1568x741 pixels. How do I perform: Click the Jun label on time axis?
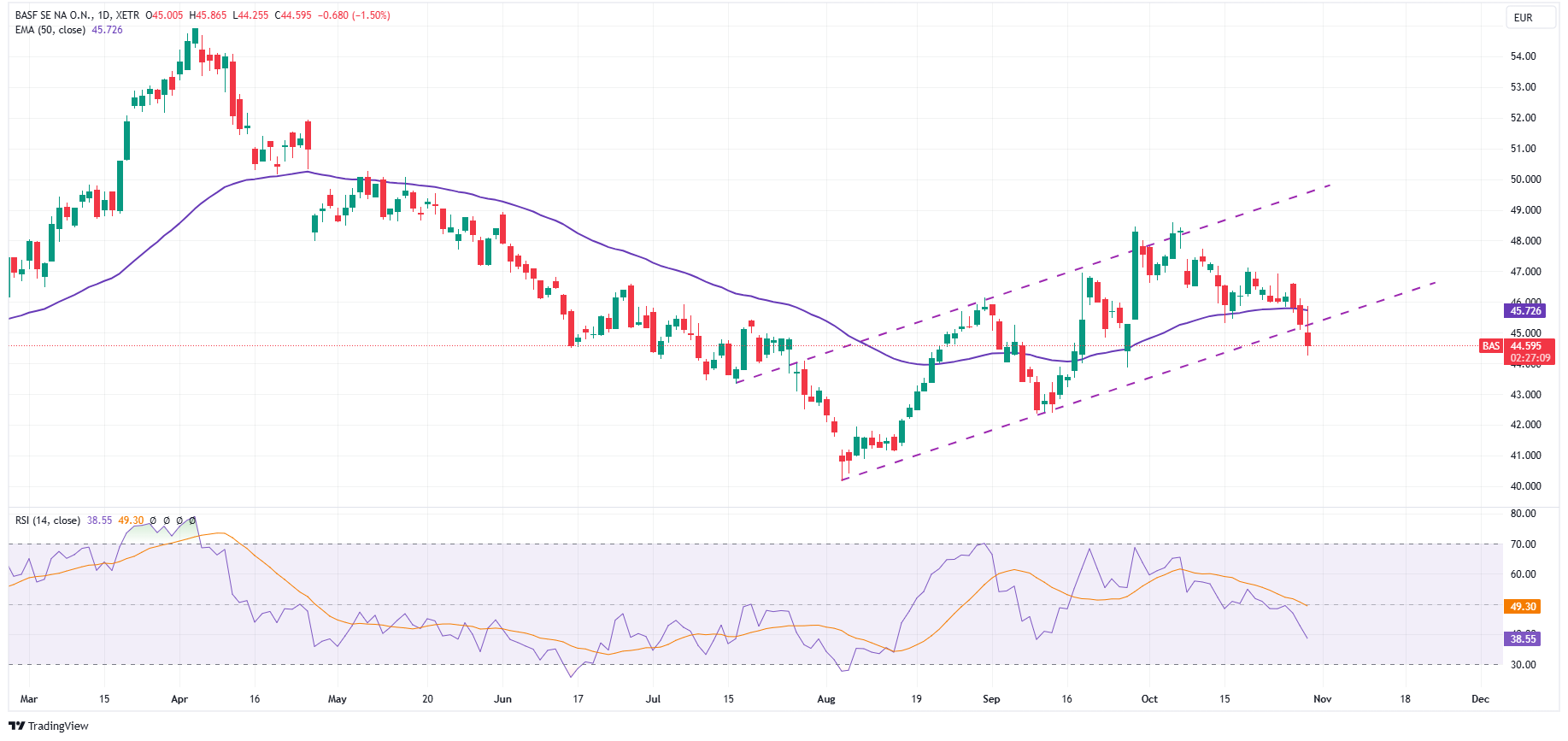[x=503, y=699]
